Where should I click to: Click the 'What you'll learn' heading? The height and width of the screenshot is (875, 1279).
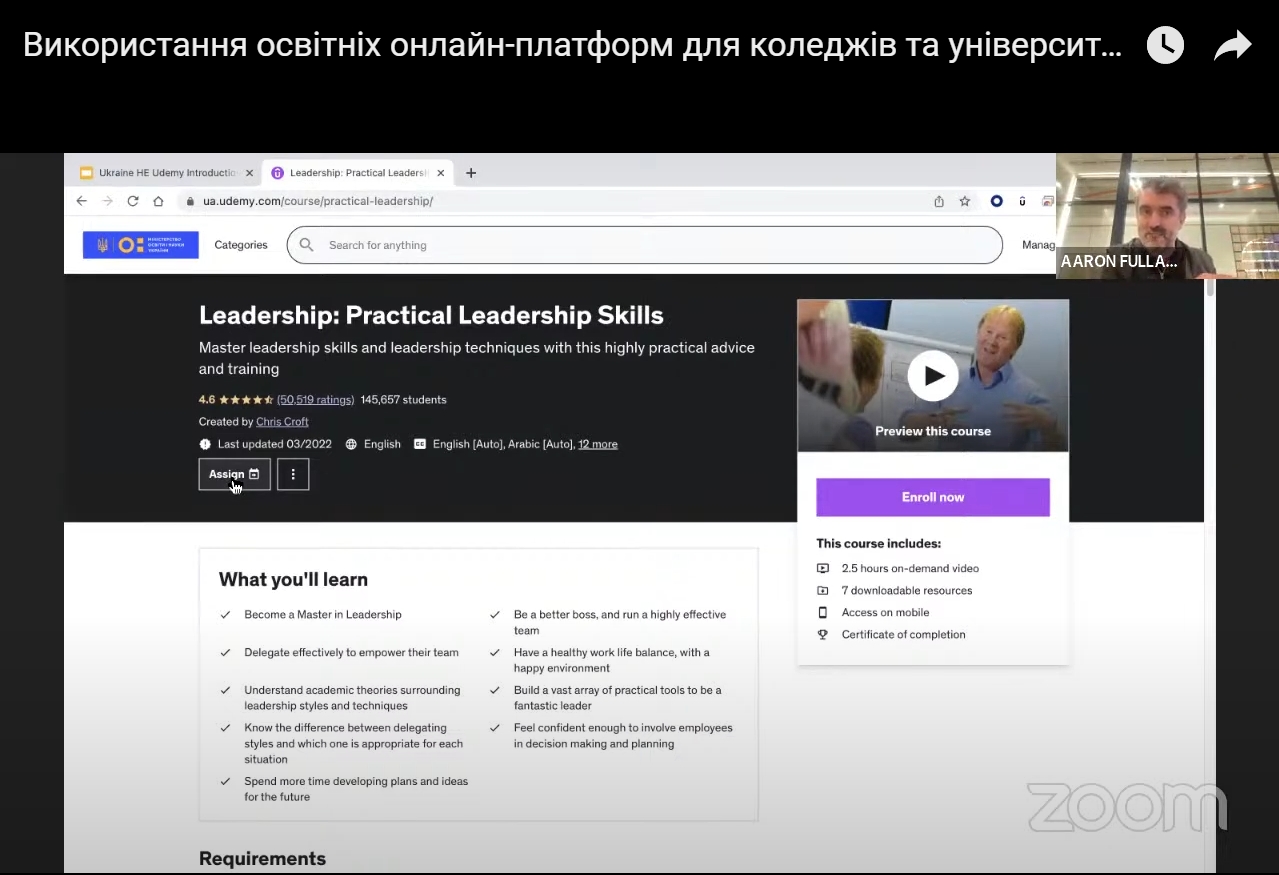pos(293,580)
